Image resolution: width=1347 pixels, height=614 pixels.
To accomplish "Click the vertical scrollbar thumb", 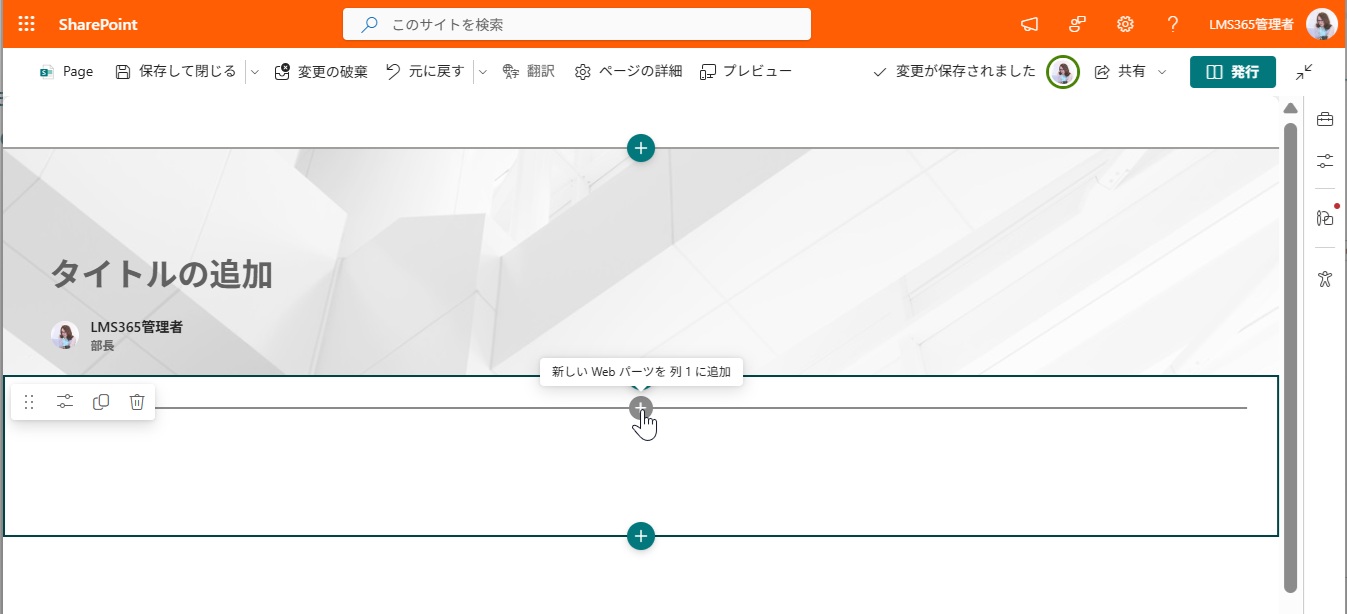I will click(1291, 357).
